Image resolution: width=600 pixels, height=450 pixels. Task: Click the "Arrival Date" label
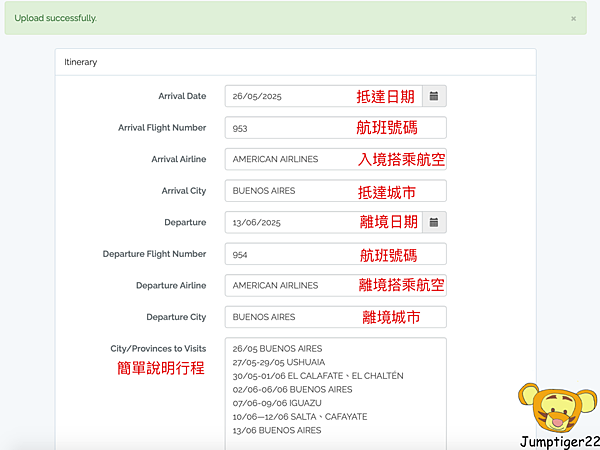[182, 96]
